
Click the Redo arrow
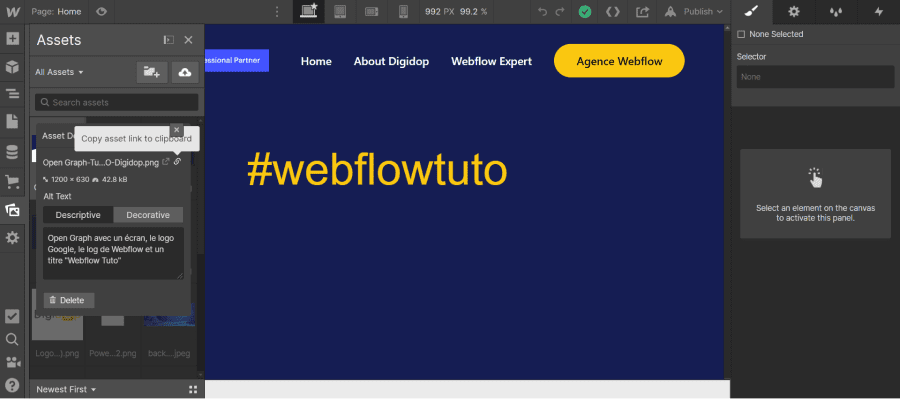[560, 11]
